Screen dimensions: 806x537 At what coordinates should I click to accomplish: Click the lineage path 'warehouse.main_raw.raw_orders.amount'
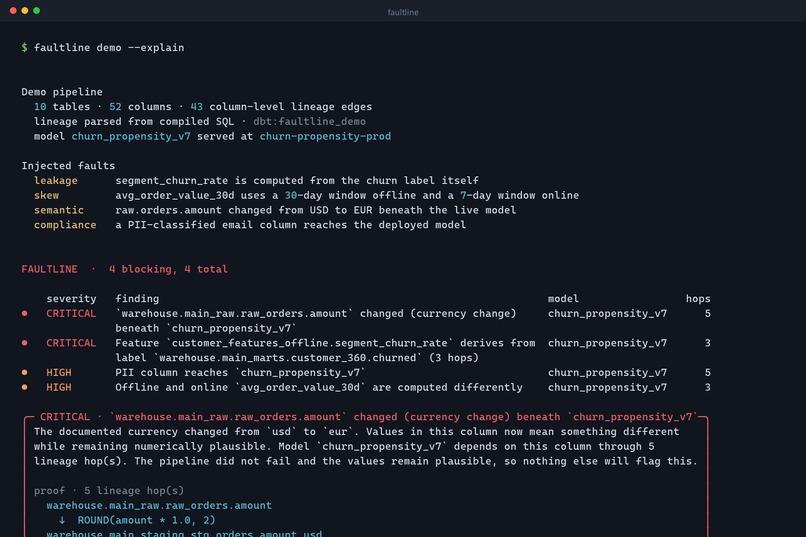pos(159,505)
